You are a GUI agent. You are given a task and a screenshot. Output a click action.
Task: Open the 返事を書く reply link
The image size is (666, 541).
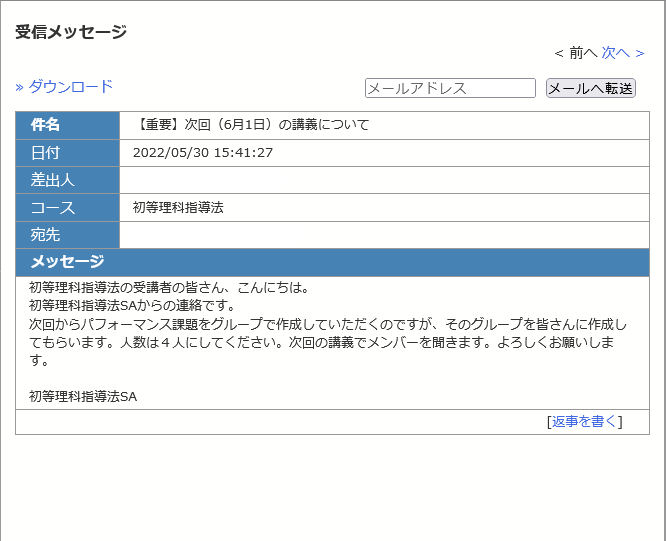[585, 421]
